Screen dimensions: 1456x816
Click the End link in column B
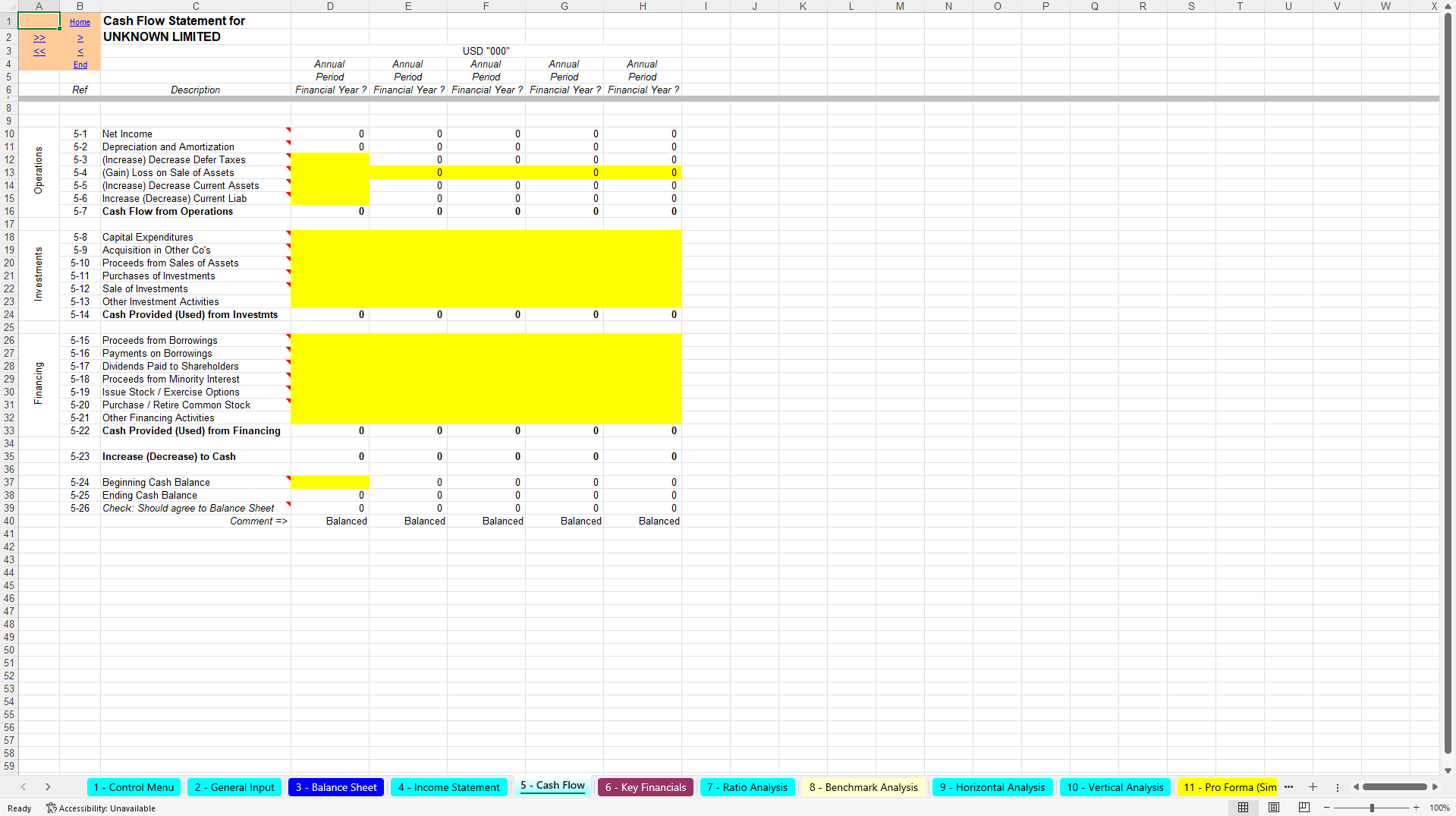coord(80,65)
